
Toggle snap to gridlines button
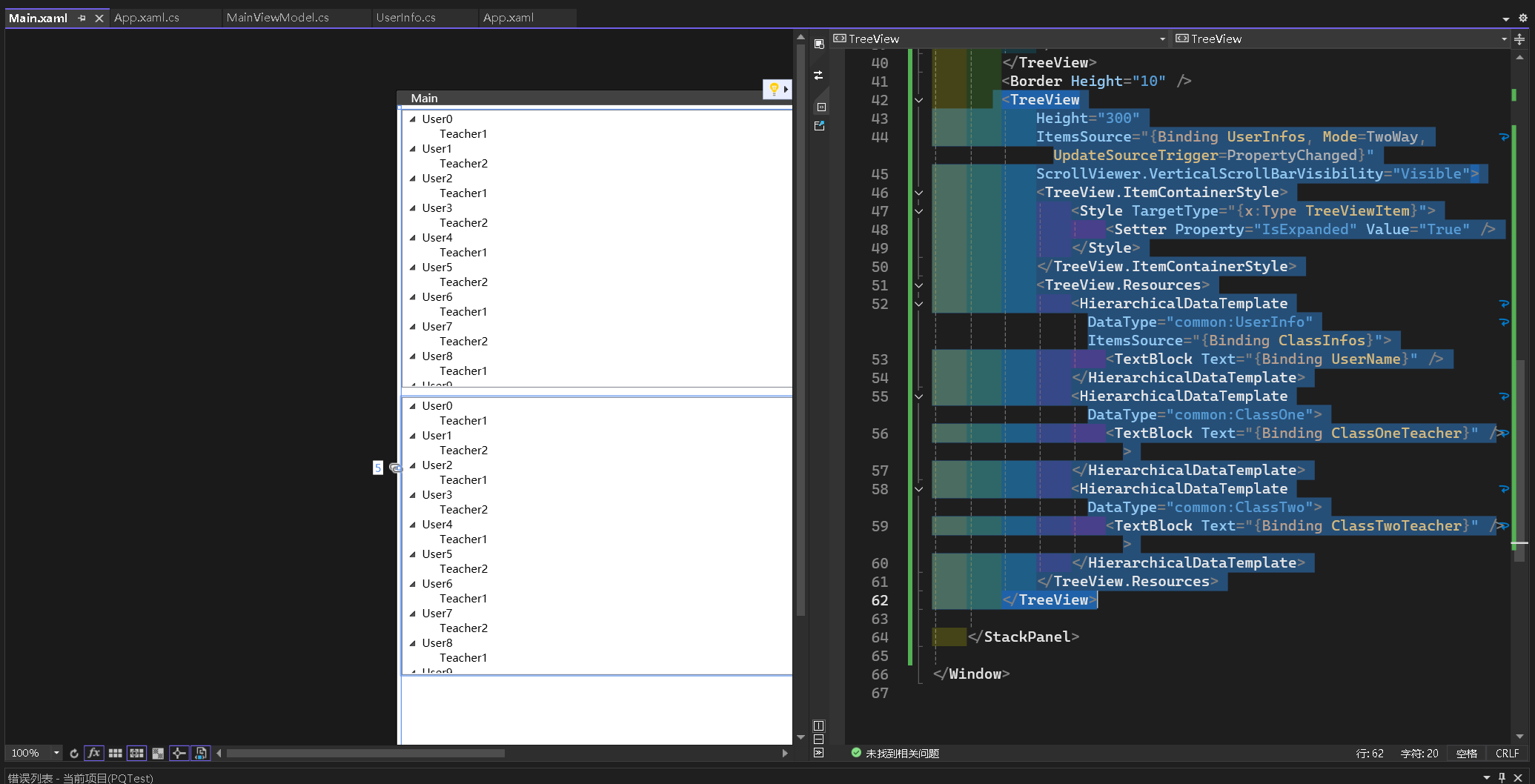click(136, 753)
